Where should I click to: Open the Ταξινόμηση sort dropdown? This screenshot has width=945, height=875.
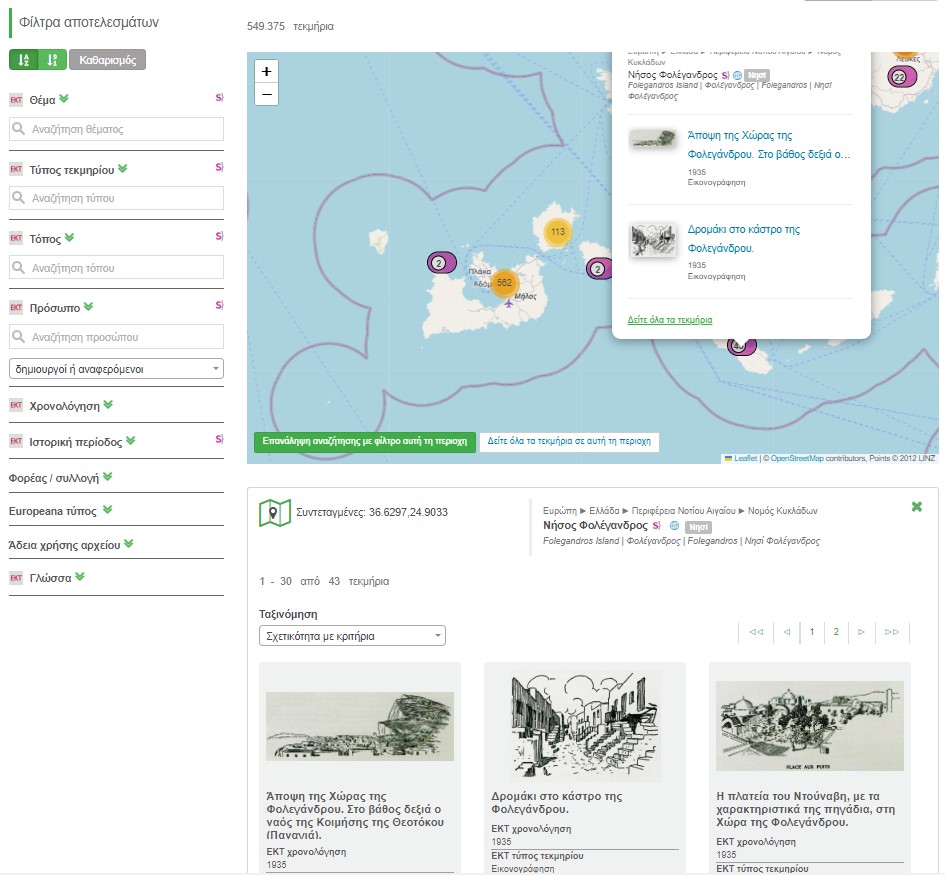pyautogui.click(x=351, y=636)
